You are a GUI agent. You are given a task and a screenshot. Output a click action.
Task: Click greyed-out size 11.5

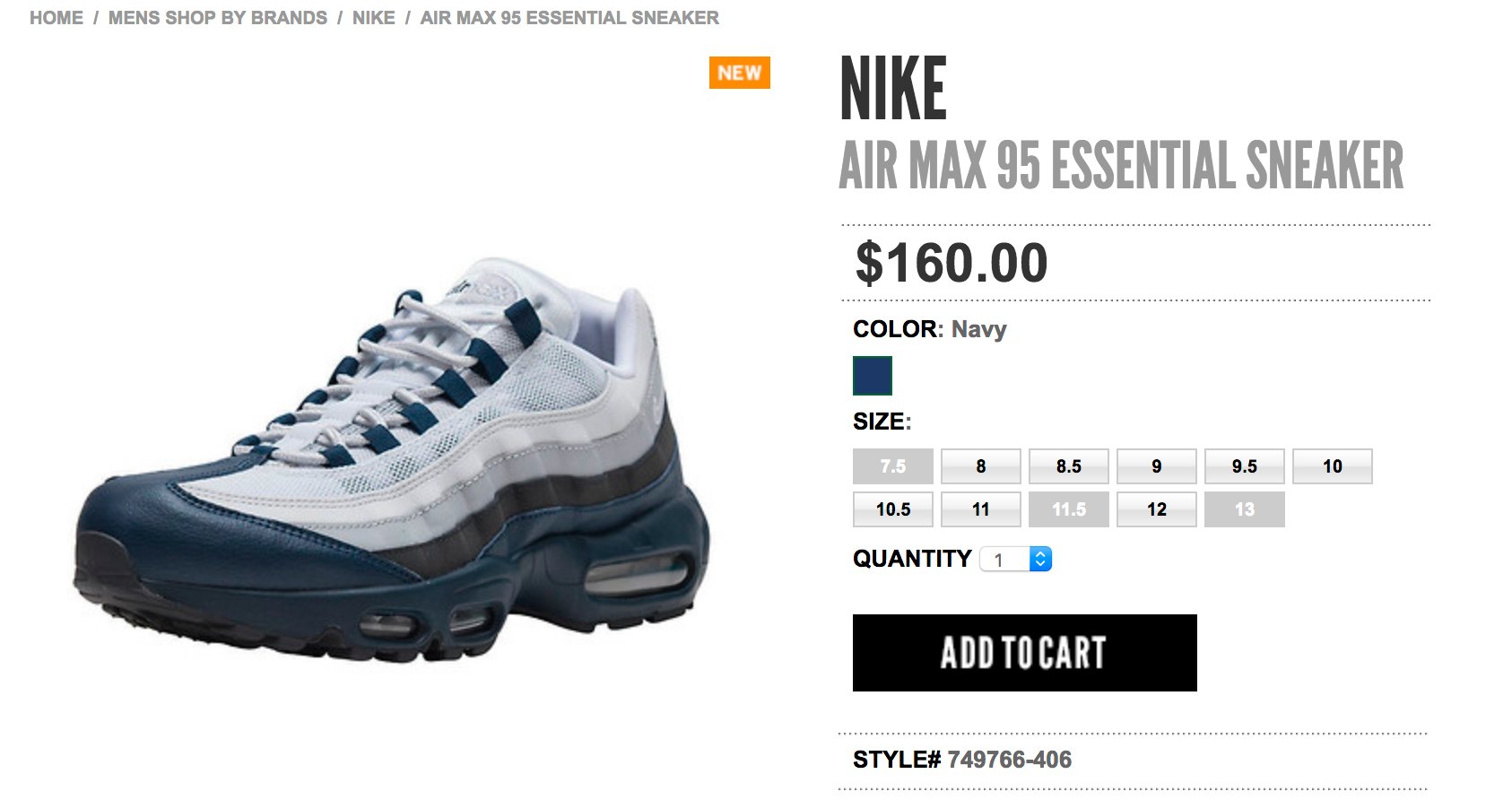point(1069,509)
